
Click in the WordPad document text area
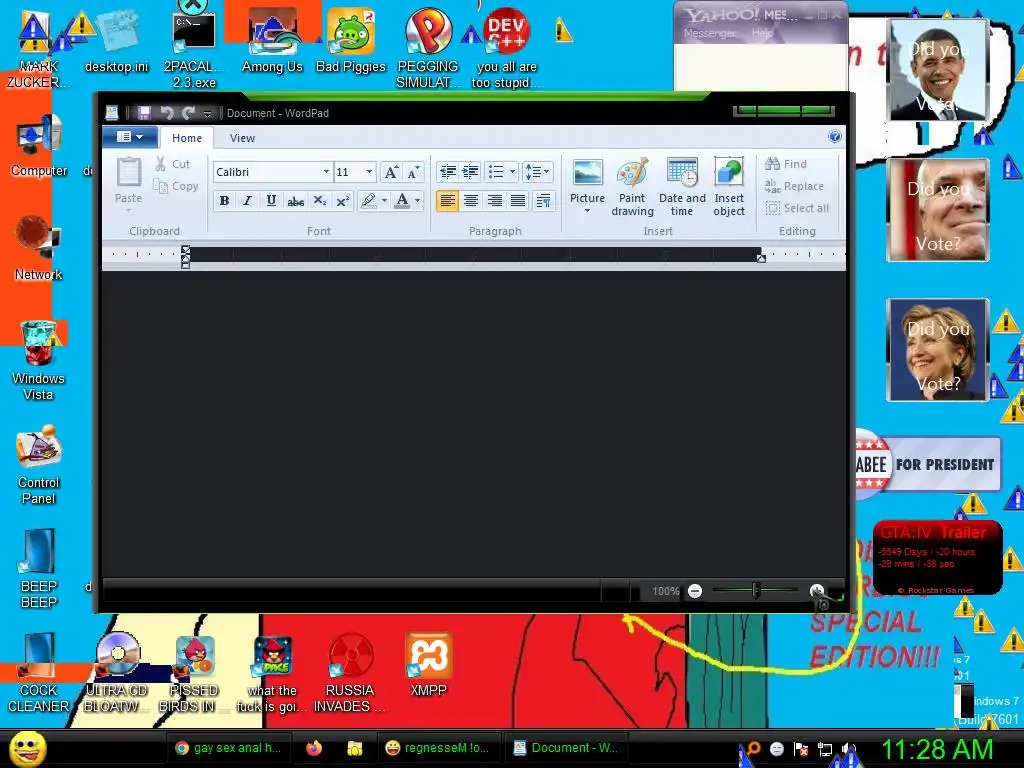(473, 423)
